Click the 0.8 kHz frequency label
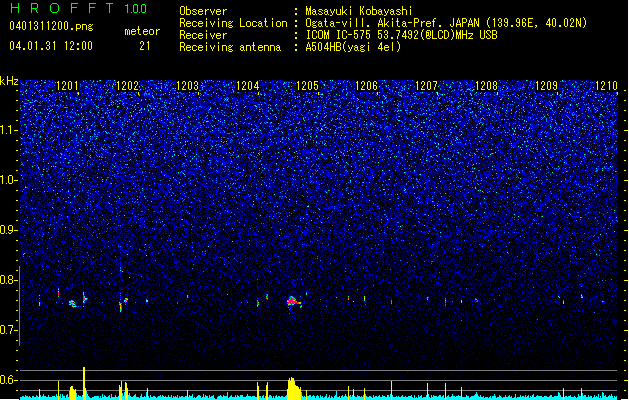Screen dimensions: 629x400 click(x=9, y=280)
